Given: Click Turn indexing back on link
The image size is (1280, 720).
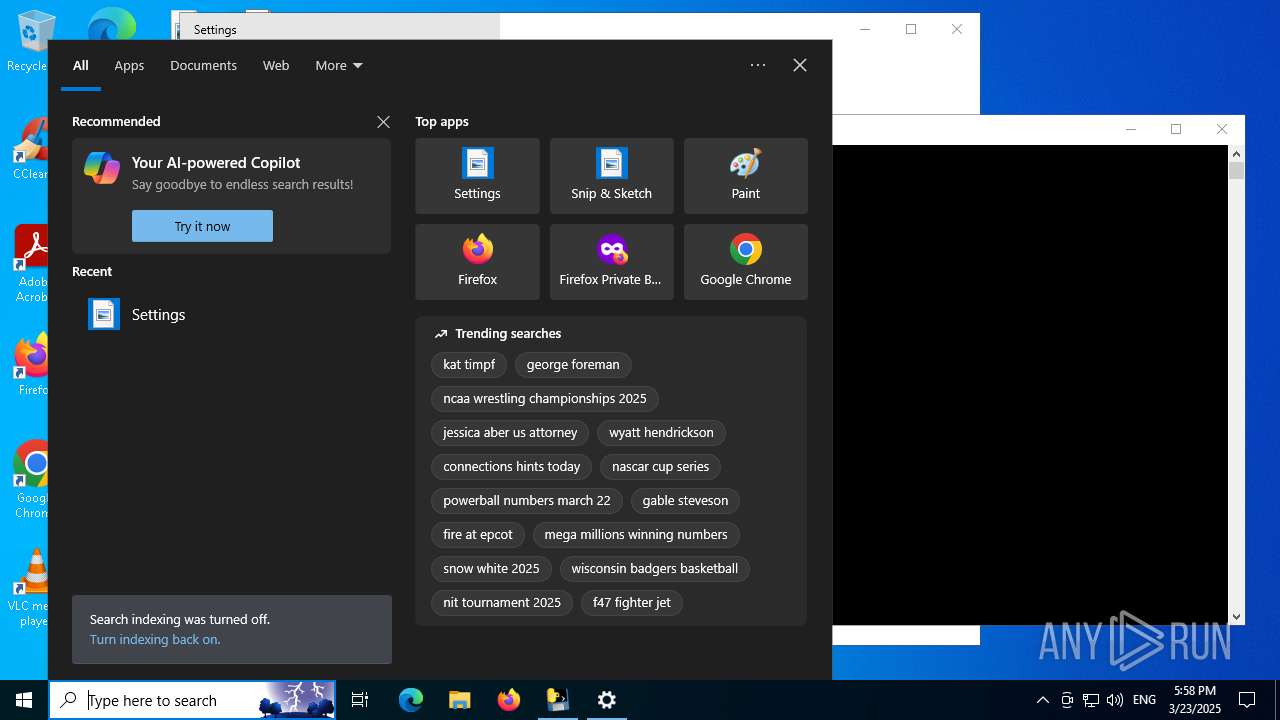Looking at the screenshot, I should click(x=155, y=639).
